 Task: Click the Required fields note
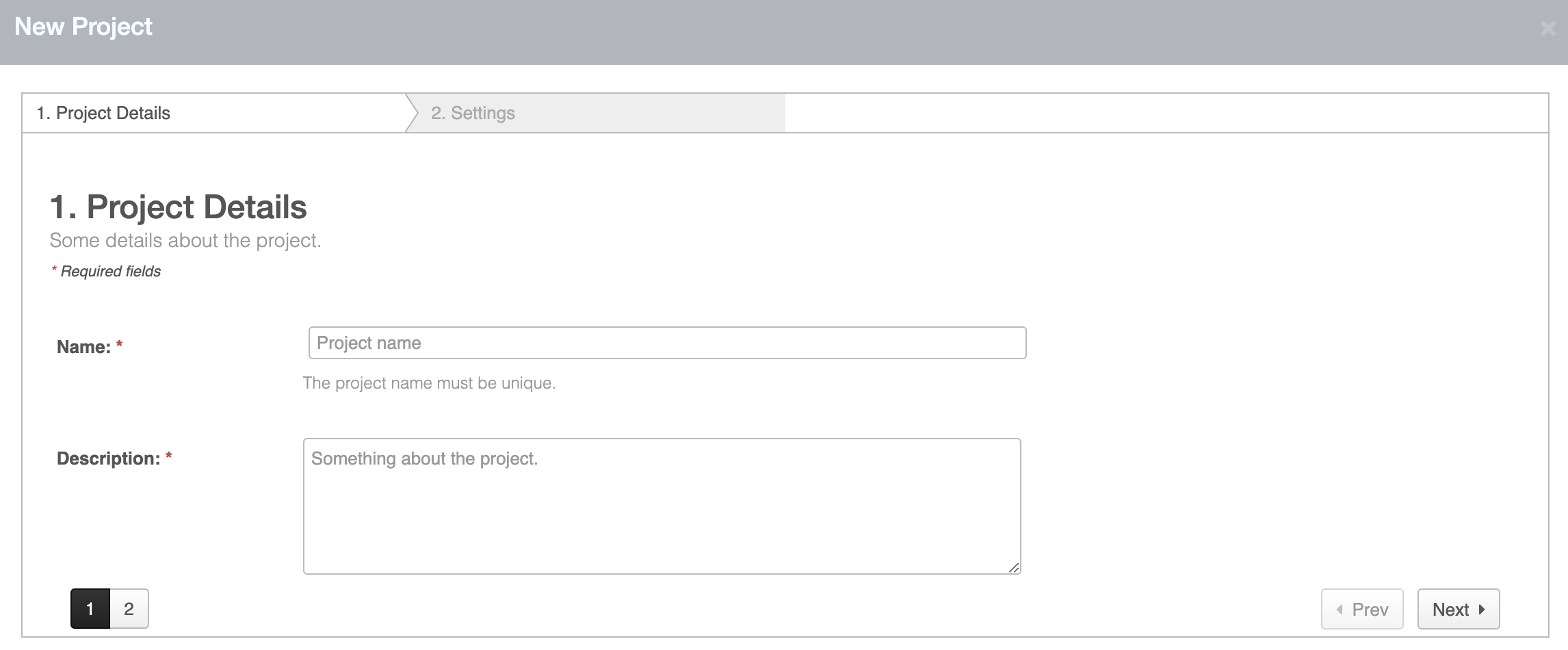coord(110,271)
